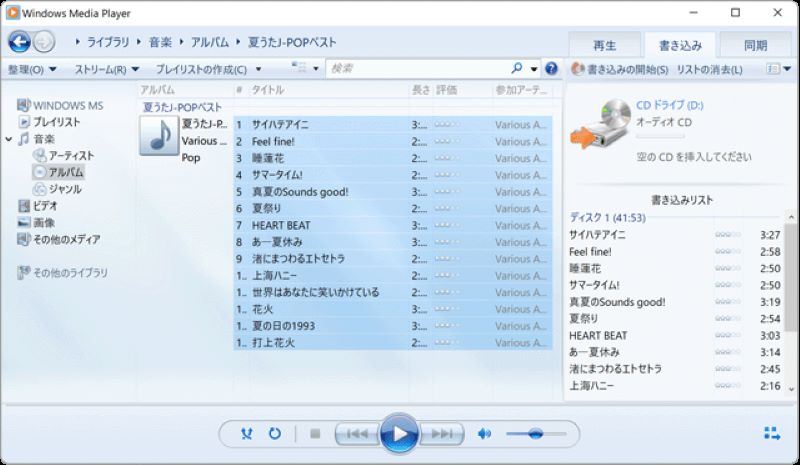Screen dimensions: 800x465
Task: Switch to the 再生 tab
Action: pos(605,45)
